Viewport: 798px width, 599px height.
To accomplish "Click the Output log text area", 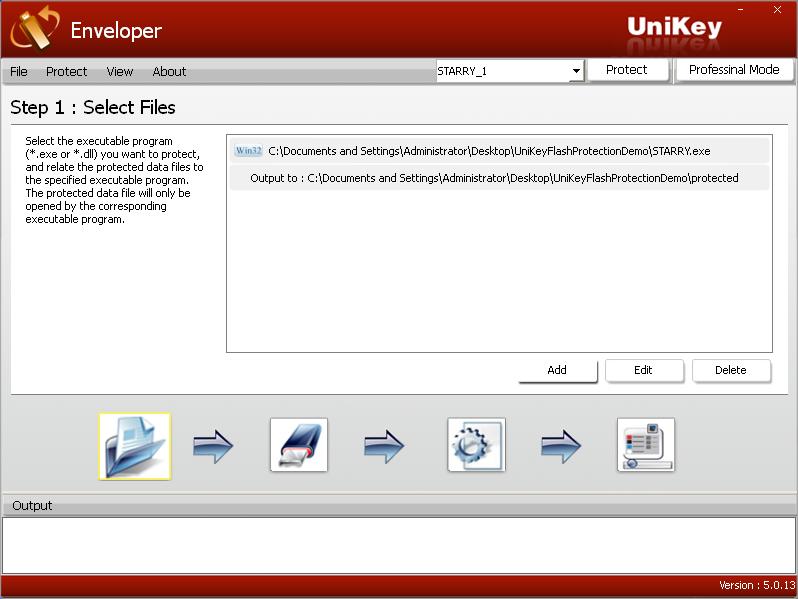I will (399, 545).
